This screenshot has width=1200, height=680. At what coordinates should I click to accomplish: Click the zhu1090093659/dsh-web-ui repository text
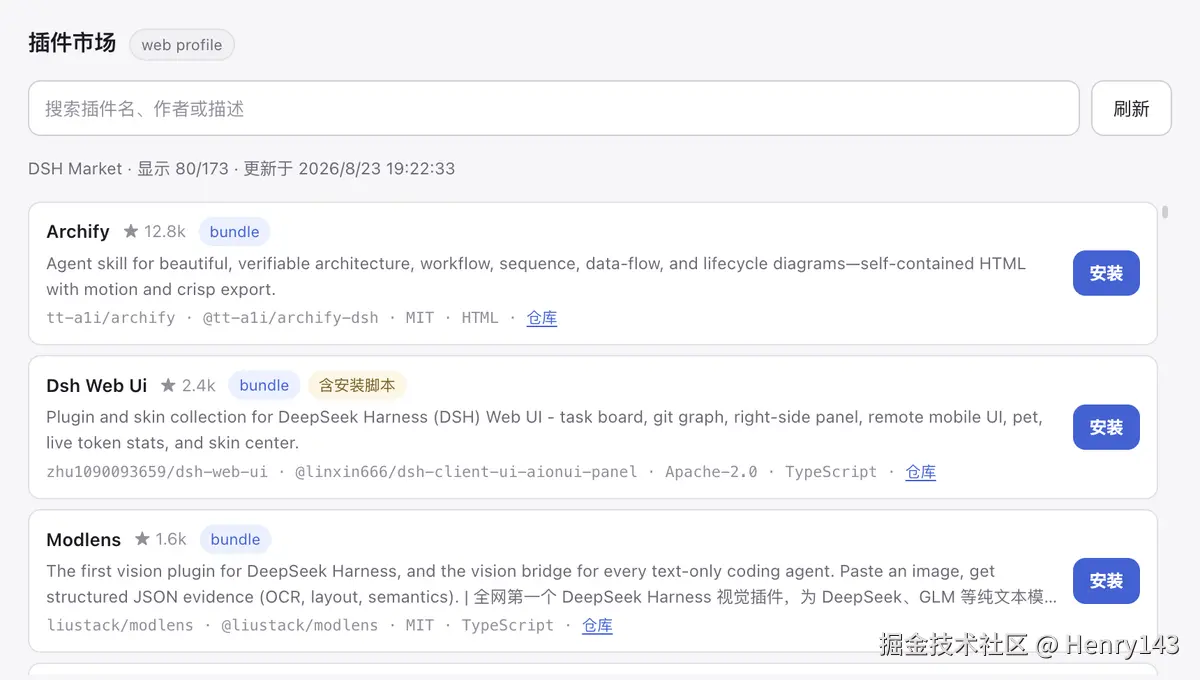(157, 472)
